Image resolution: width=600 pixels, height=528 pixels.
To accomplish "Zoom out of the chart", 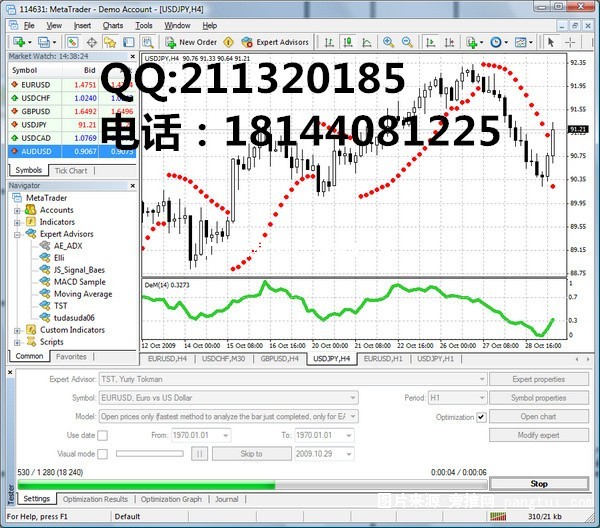I will tap(407, 42).
